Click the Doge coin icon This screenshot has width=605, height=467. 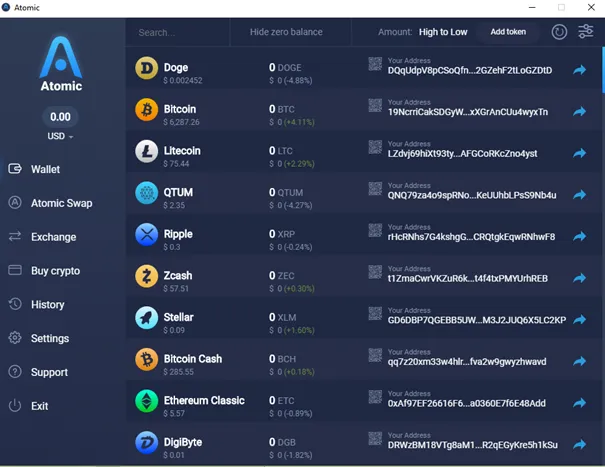[147, 68]
